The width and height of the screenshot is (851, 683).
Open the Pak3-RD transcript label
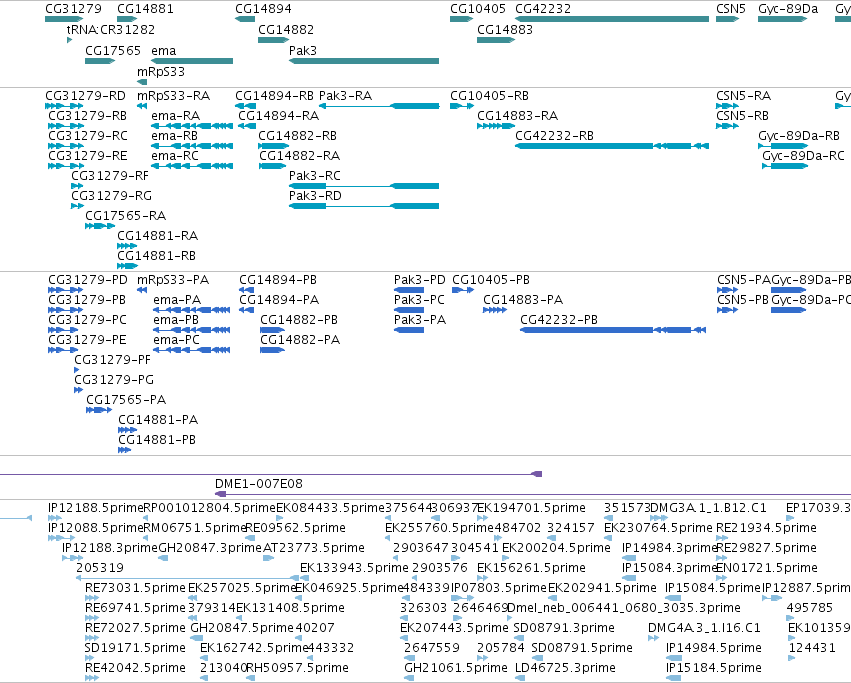point(315,195)
